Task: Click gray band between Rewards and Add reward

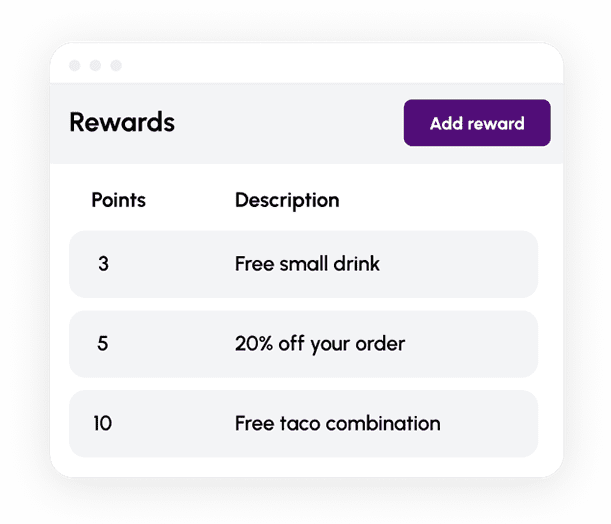Action: pyautogui.click(x=288, y=123)
